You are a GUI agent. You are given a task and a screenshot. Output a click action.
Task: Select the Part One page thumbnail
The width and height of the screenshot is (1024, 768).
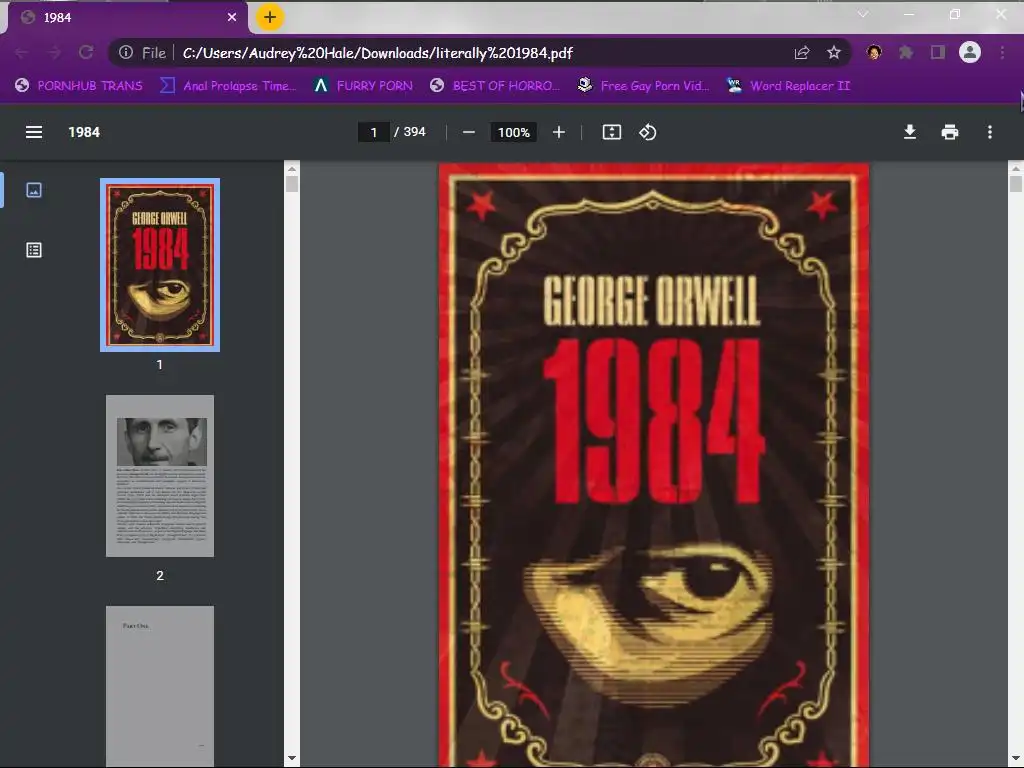pos(160,686)
